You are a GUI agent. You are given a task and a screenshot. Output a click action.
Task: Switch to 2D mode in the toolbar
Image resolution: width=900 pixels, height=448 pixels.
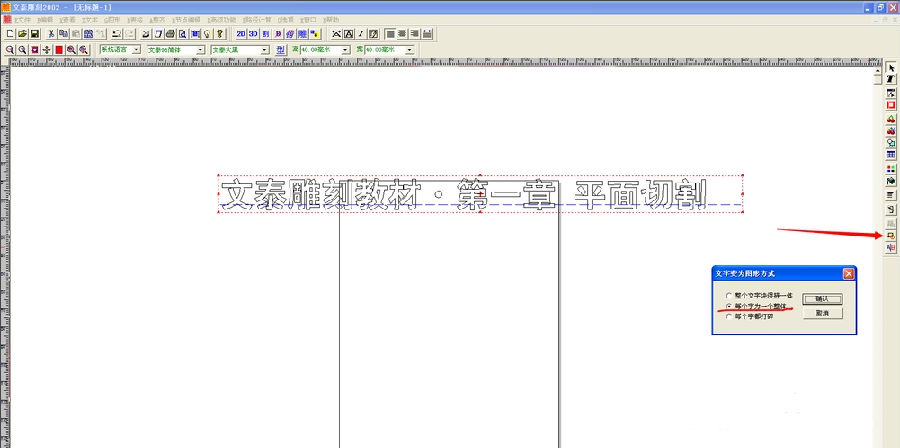(241, 34)
